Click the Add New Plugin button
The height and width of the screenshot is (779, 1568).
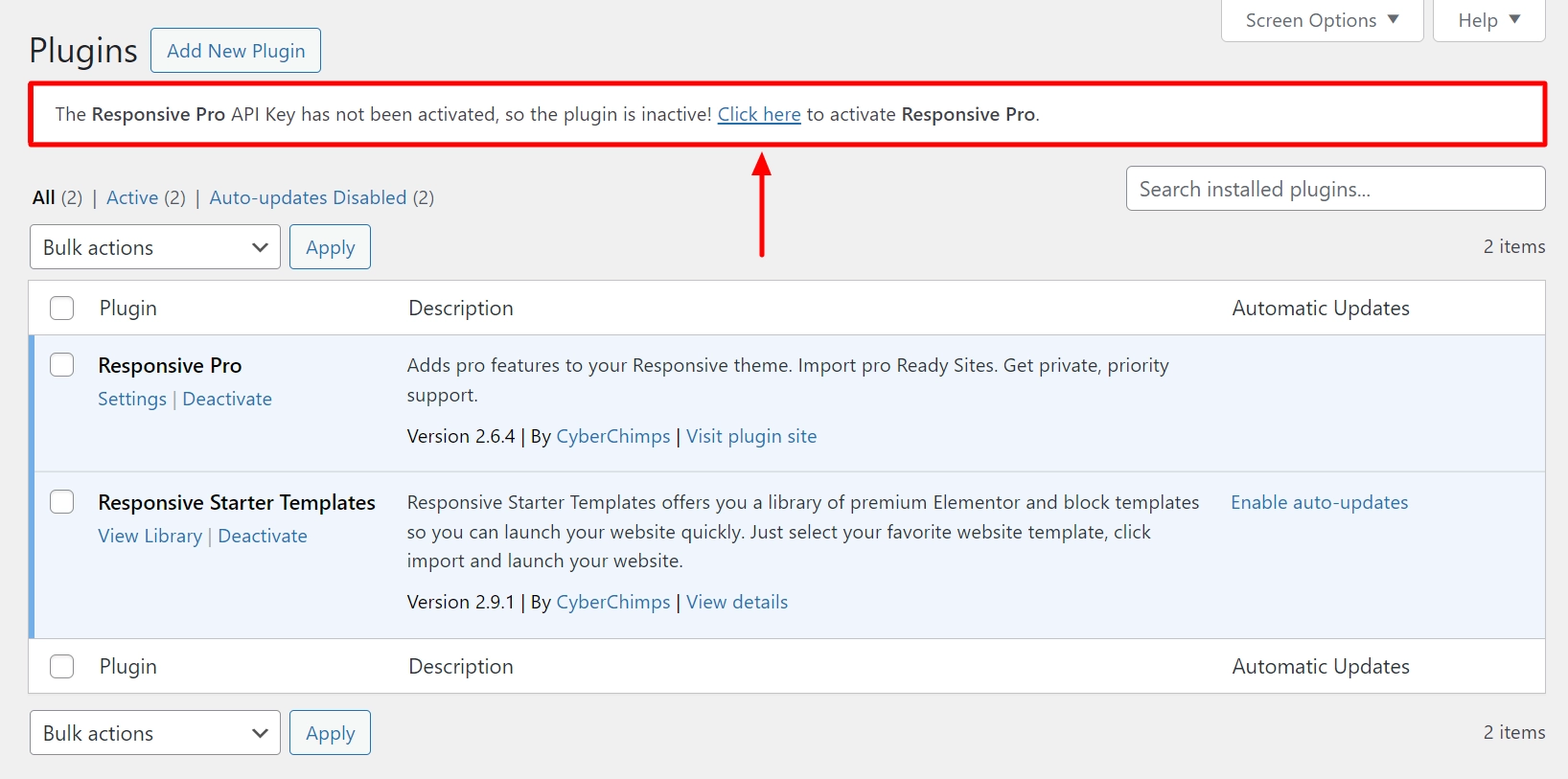236,51
